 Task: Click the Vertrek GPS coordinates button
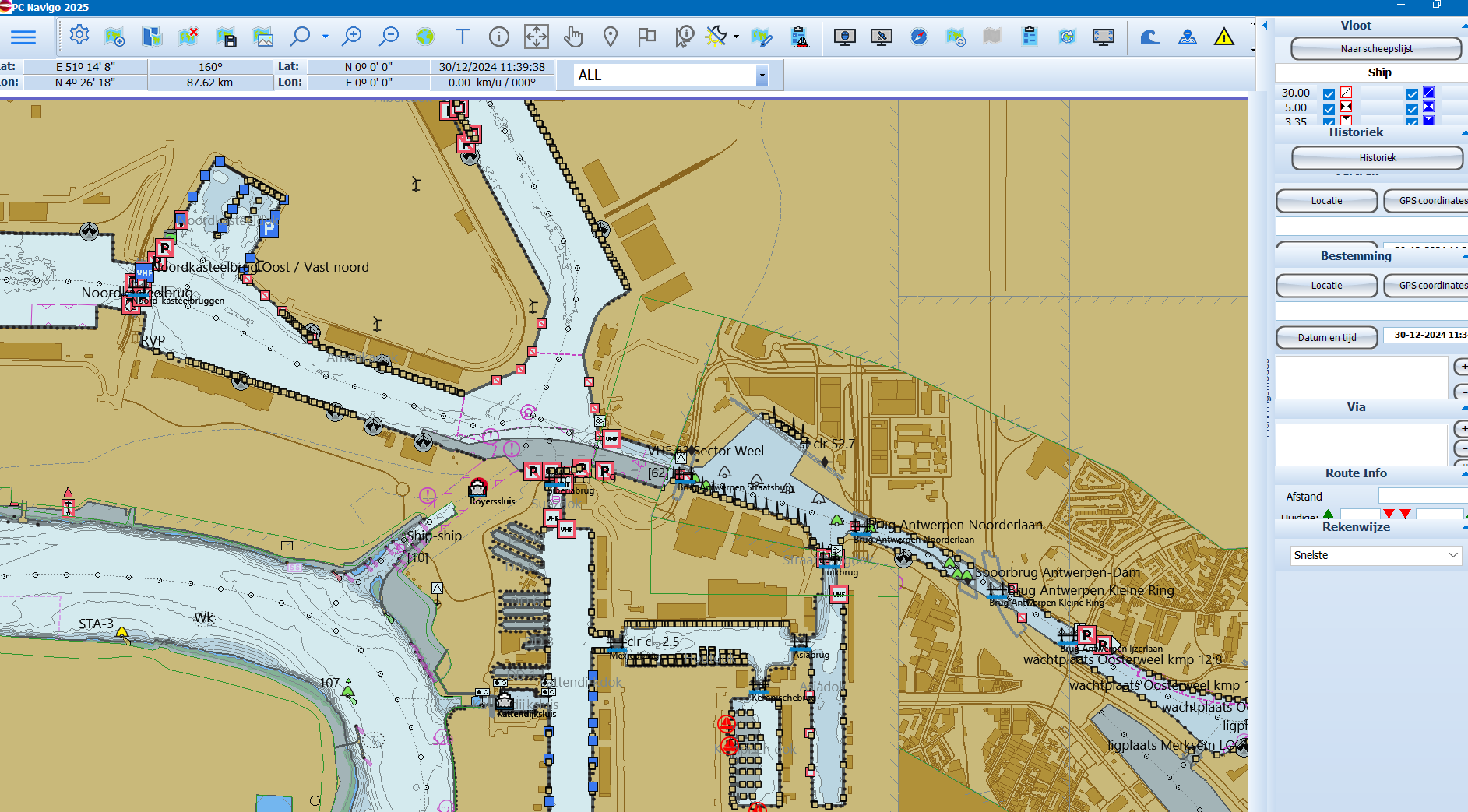pos(1426,201)
